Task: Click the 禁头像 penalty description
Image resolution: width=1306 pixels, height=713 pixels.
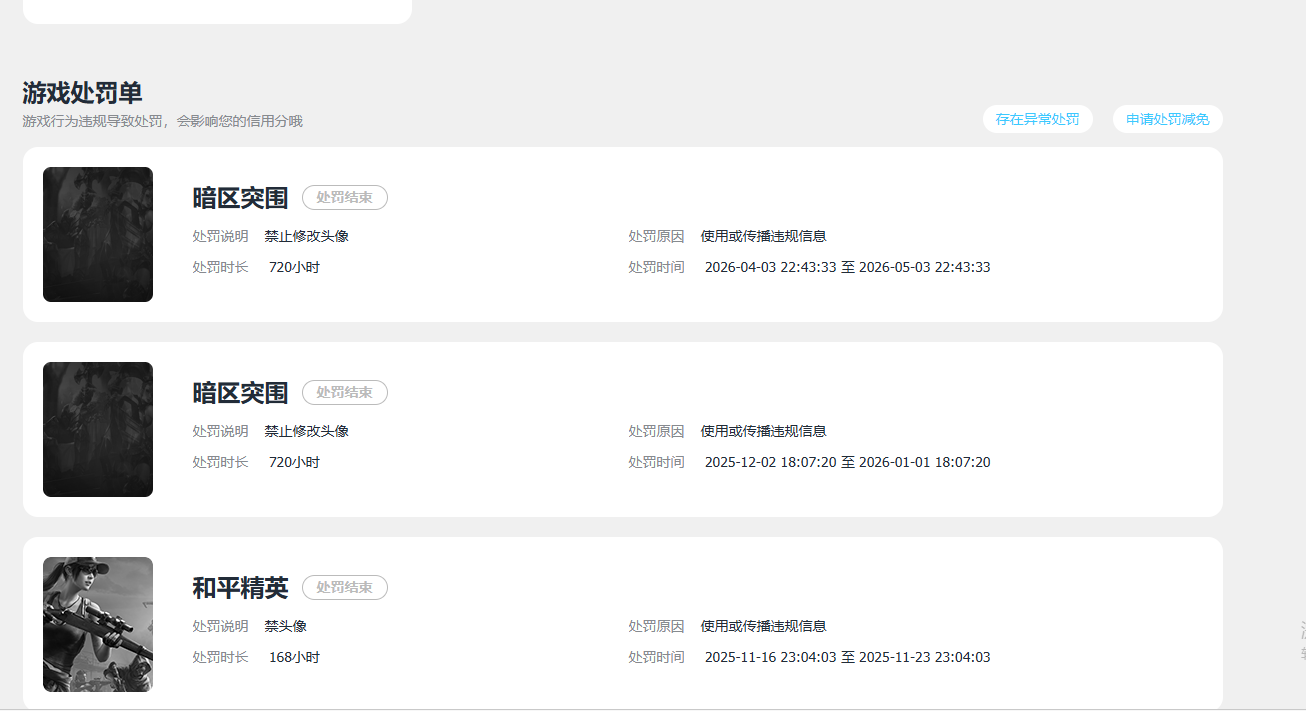Action: click(x=286, y=626)
